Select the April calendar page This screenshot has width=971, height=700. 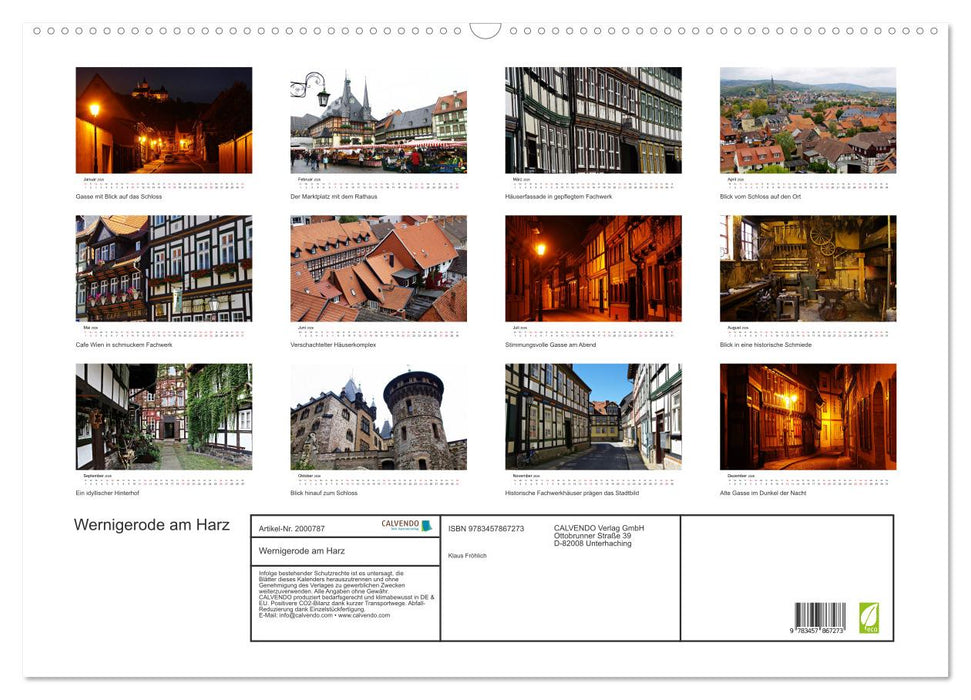pos(807,120)
